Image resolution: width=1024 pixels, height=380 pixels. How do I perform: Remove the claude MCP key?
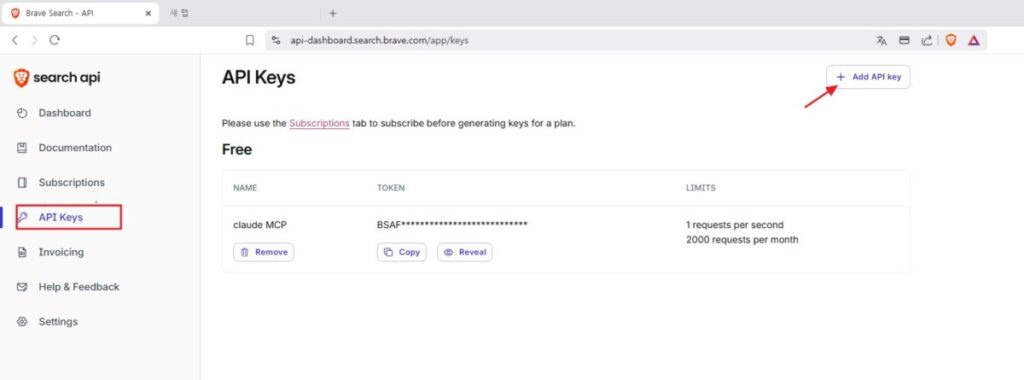coord(264,252)
